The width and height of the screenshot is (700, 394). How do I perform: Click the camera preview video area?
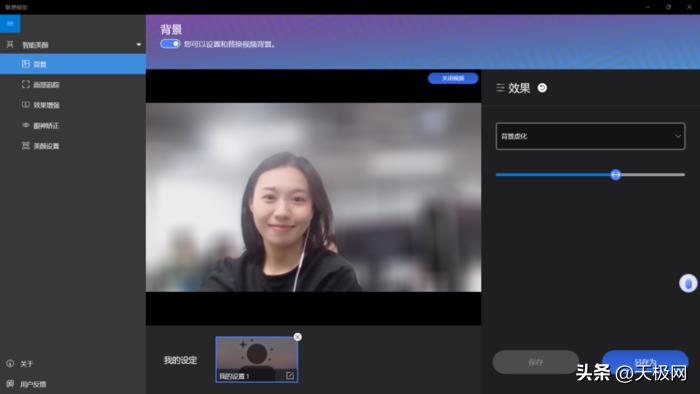click(313, 197)
